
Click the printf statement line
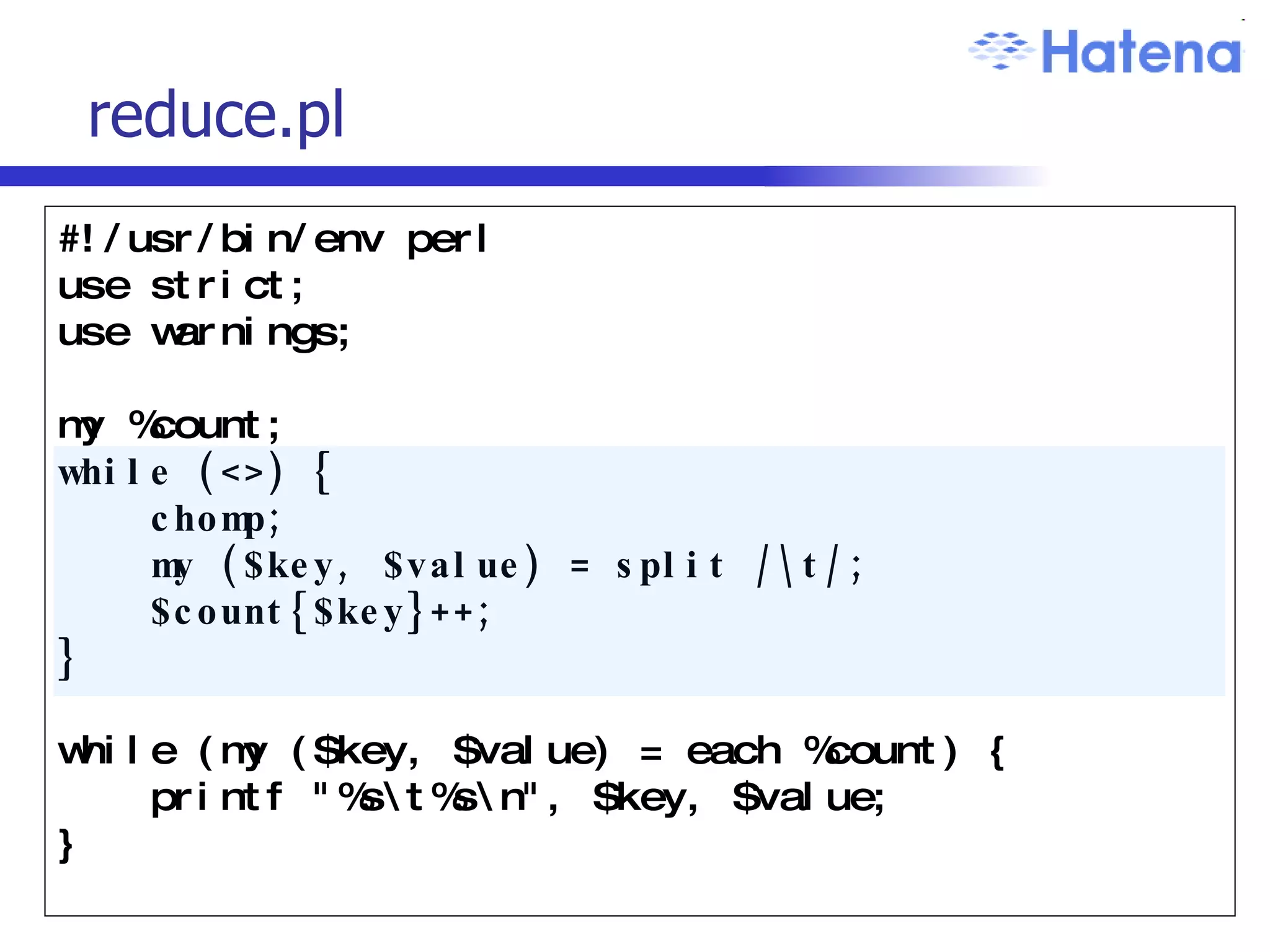pyautogui.click(x=518, y=798)
